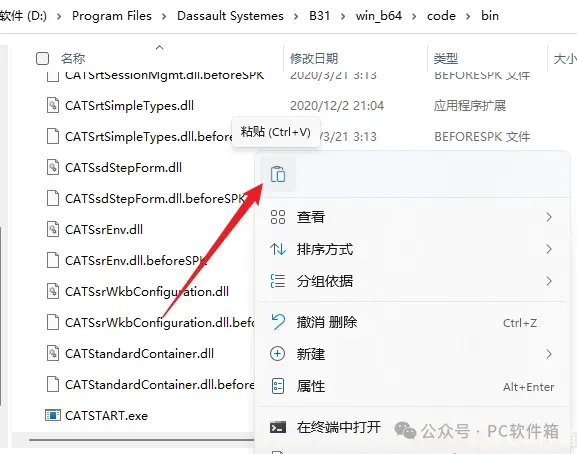This screenshot has width=577, height=454.
Task: Tick the checkbox of CATSrtSessionMgmt.dll.beforeSPK
Action: pos(53,75)
